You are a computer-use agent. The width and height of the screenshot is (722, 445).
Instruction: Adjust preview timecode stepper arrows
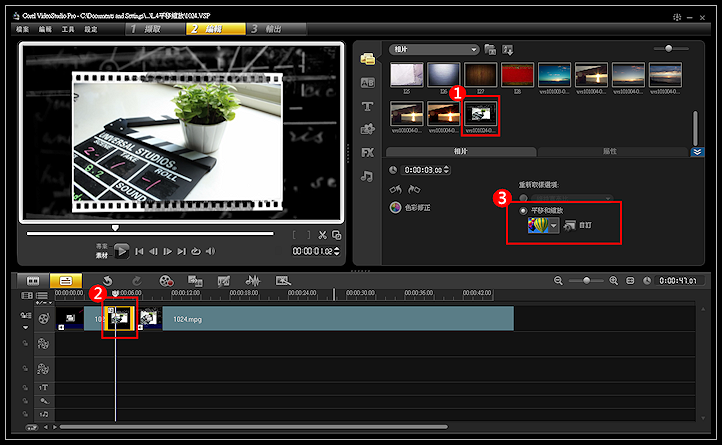(x=337, y=251)
